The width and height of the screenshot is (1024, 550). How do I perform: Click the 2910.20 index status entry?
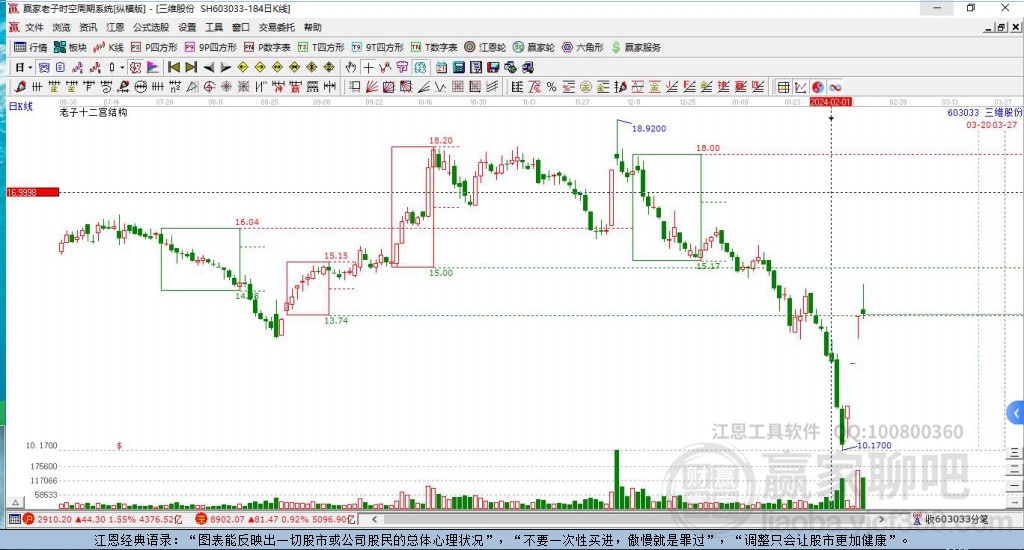tap(103, 519)
